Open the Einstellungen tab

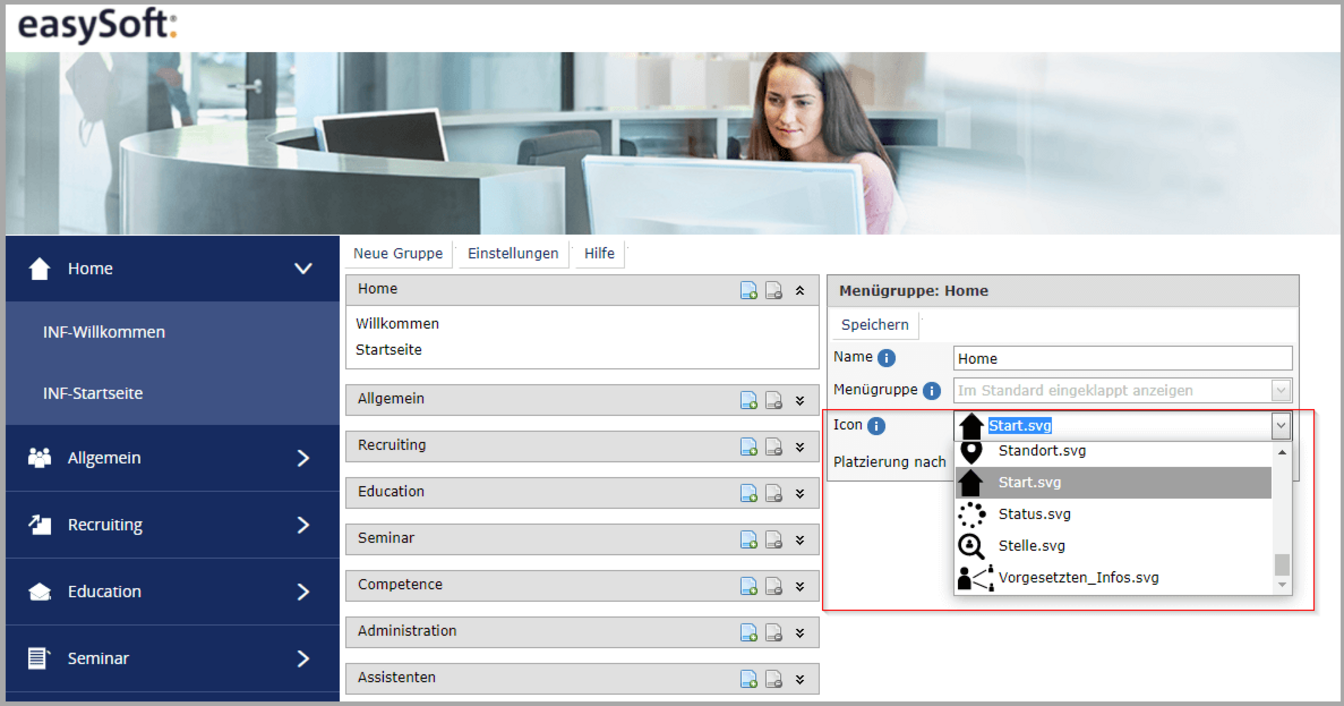pos(513,254)
